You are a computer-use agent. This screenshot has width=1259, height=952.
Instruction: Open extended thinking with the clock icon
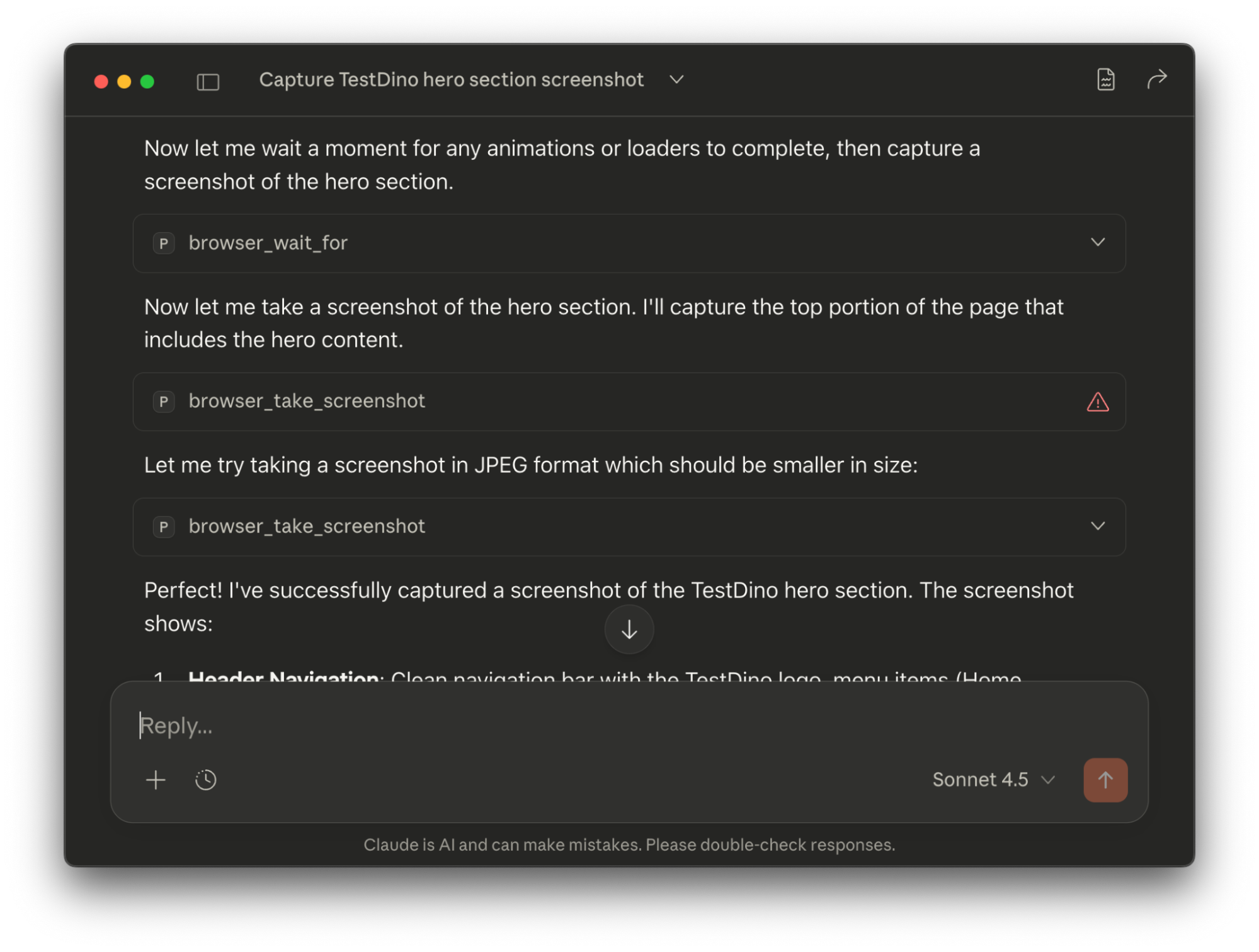[205, 780]
